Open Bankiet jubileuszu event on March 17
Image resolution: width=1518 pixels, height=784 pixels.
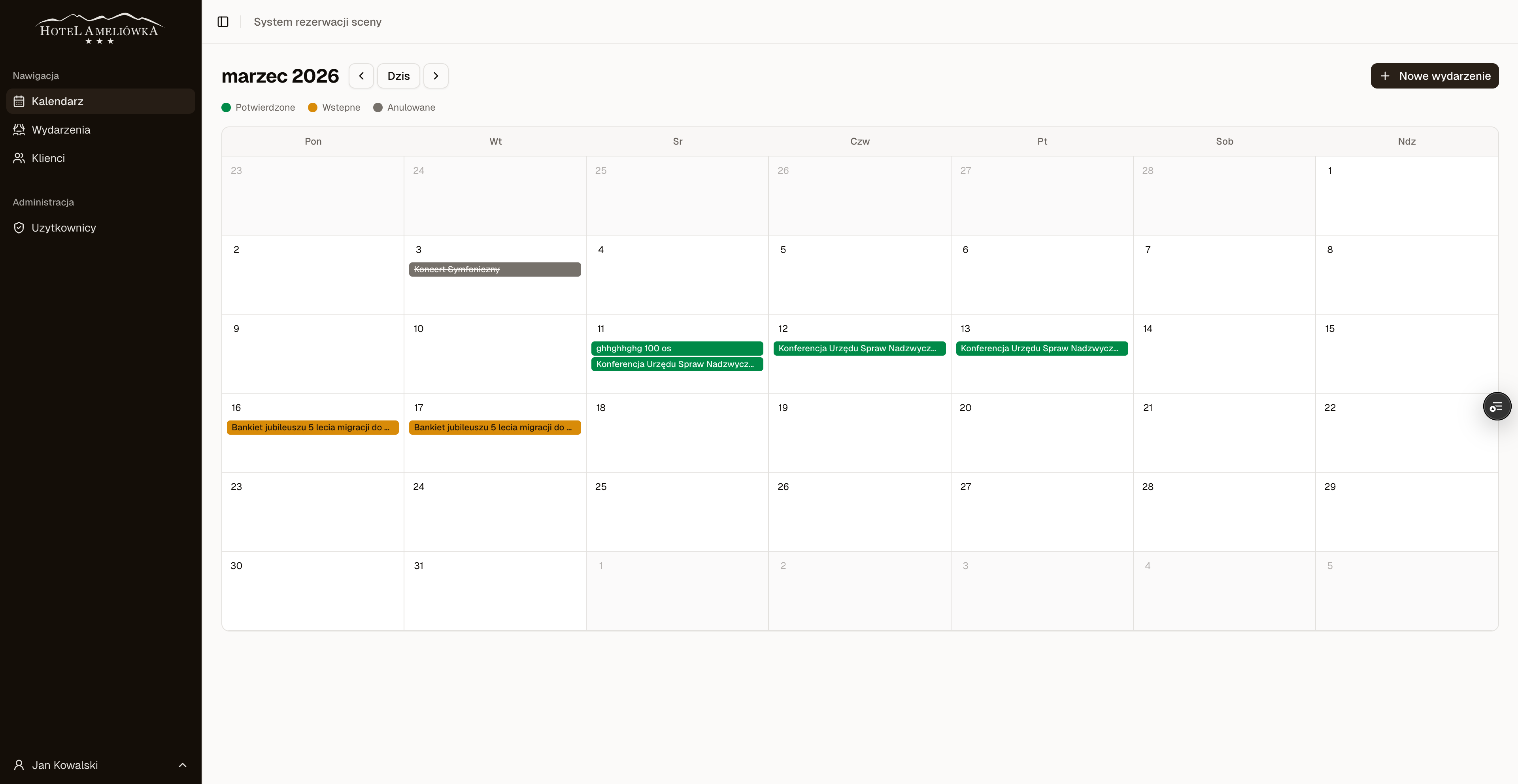[495, 427]
